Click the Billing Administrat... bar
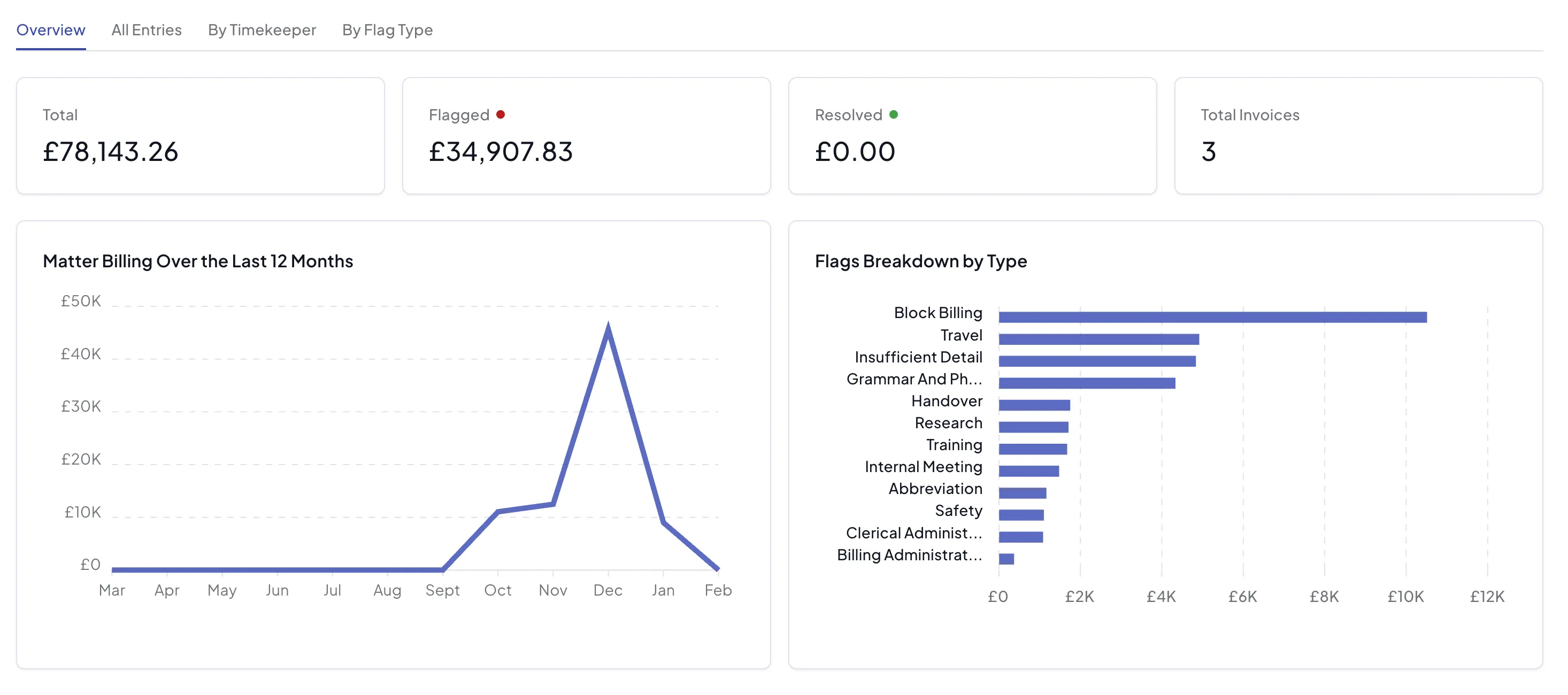This screenshot has height=695, width=1568. (x=1006, y=559)
